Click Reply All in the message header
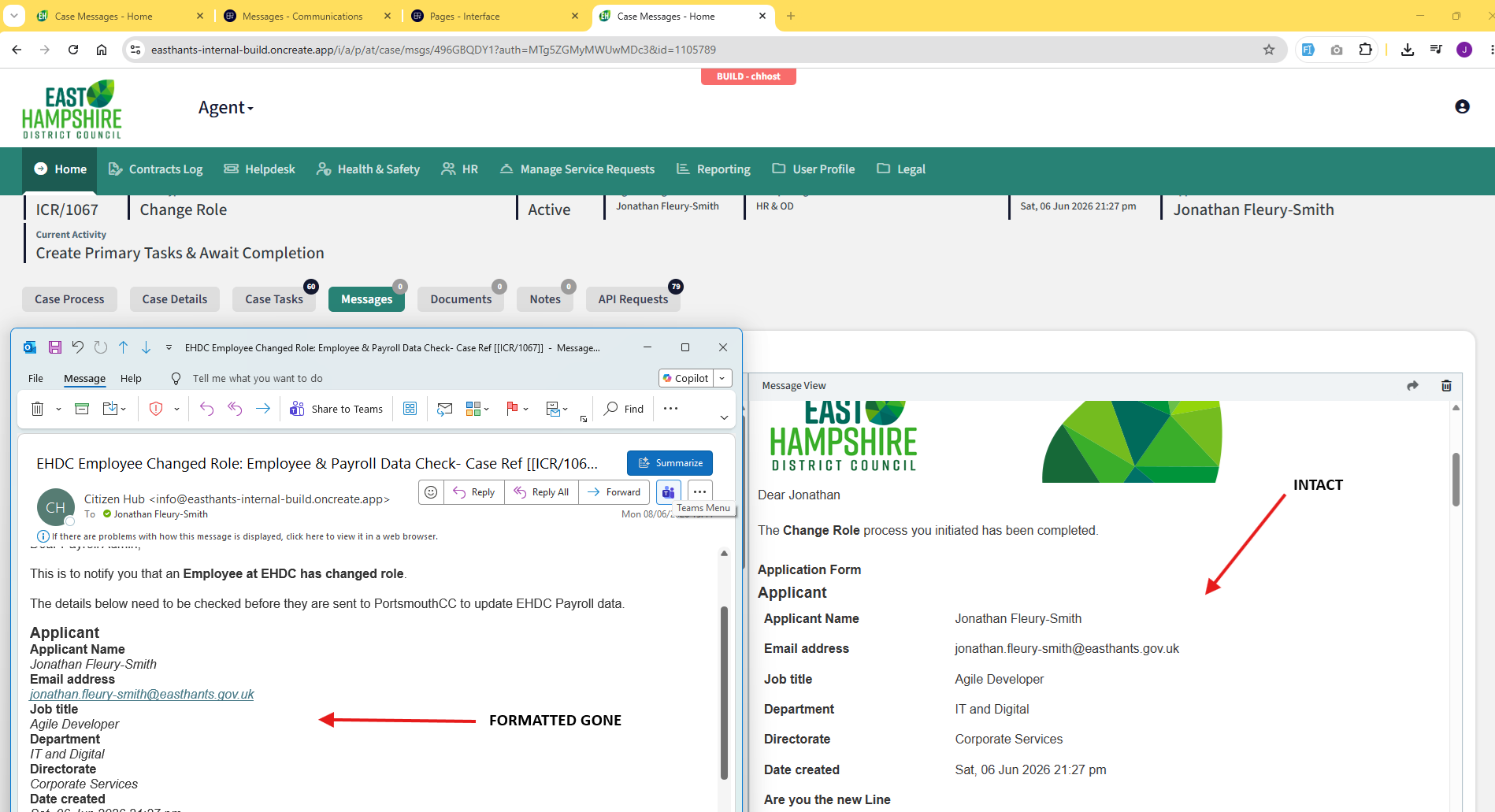Screen dimensions: 1495x812 click(x=541, y=492)
